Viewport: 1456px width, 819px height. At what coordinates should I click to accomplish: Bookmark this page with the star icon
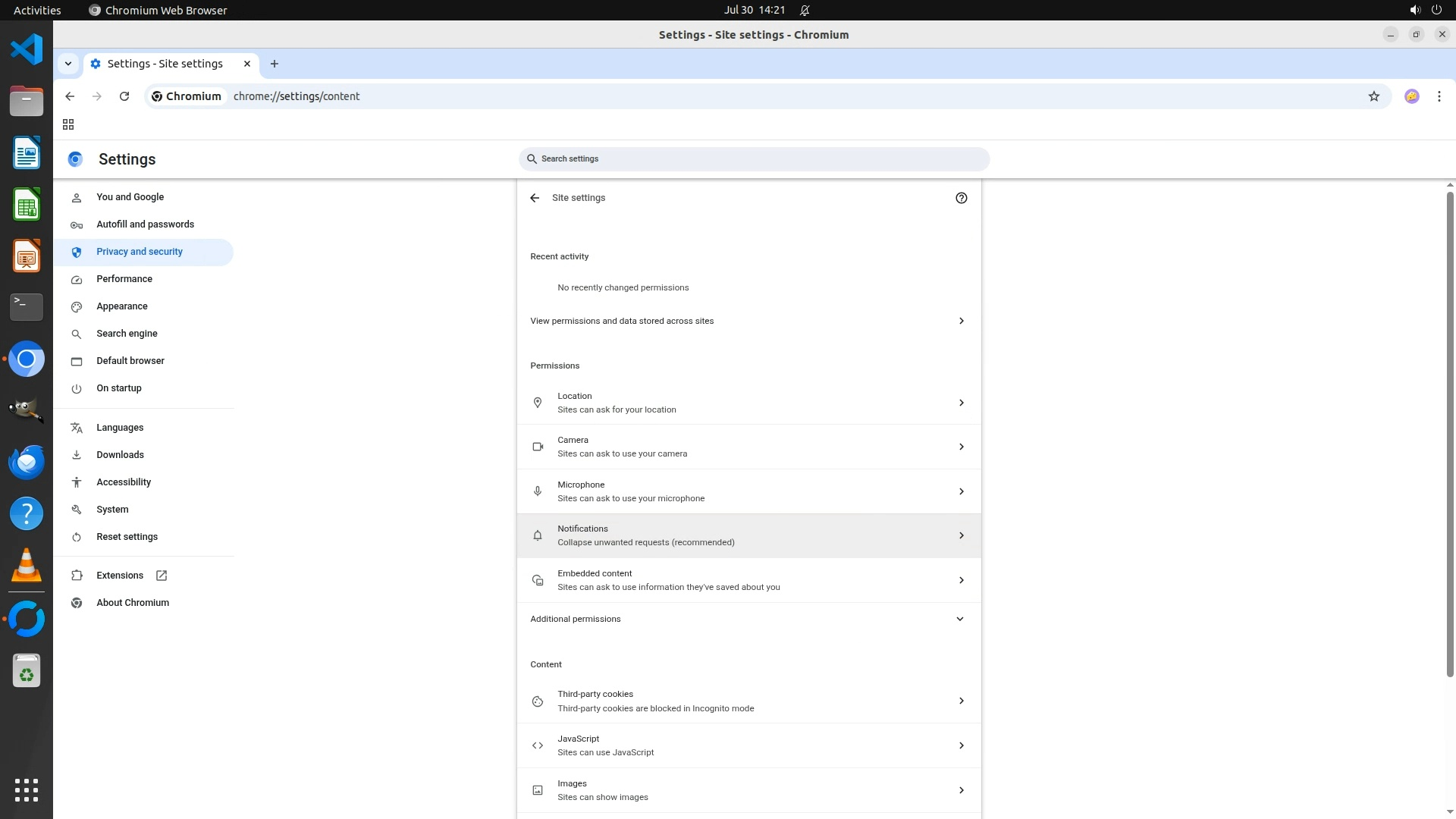click(1373, 96)
